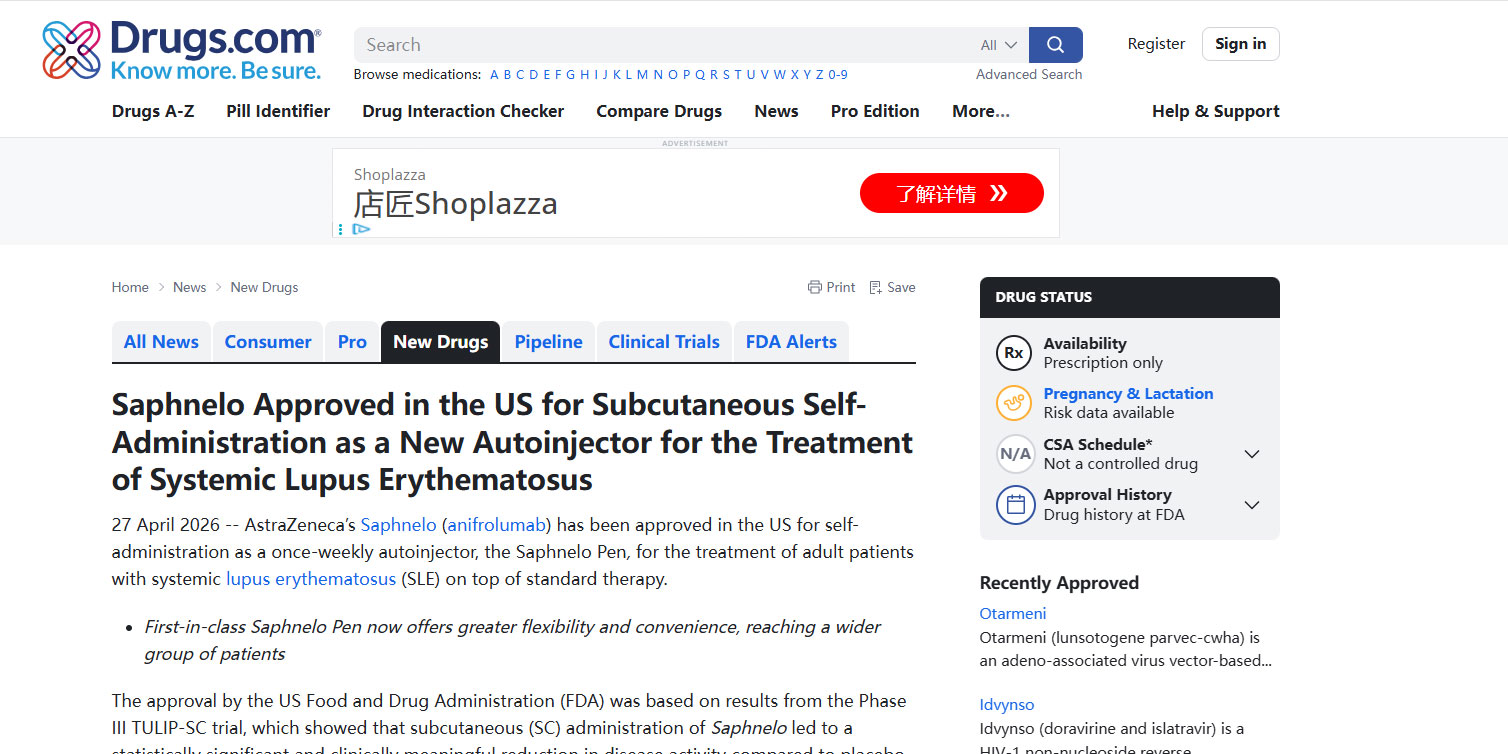Screen dimensions: 1508x754
Task: Click the Approval History calendar icon
Action: click(1014, 504)
